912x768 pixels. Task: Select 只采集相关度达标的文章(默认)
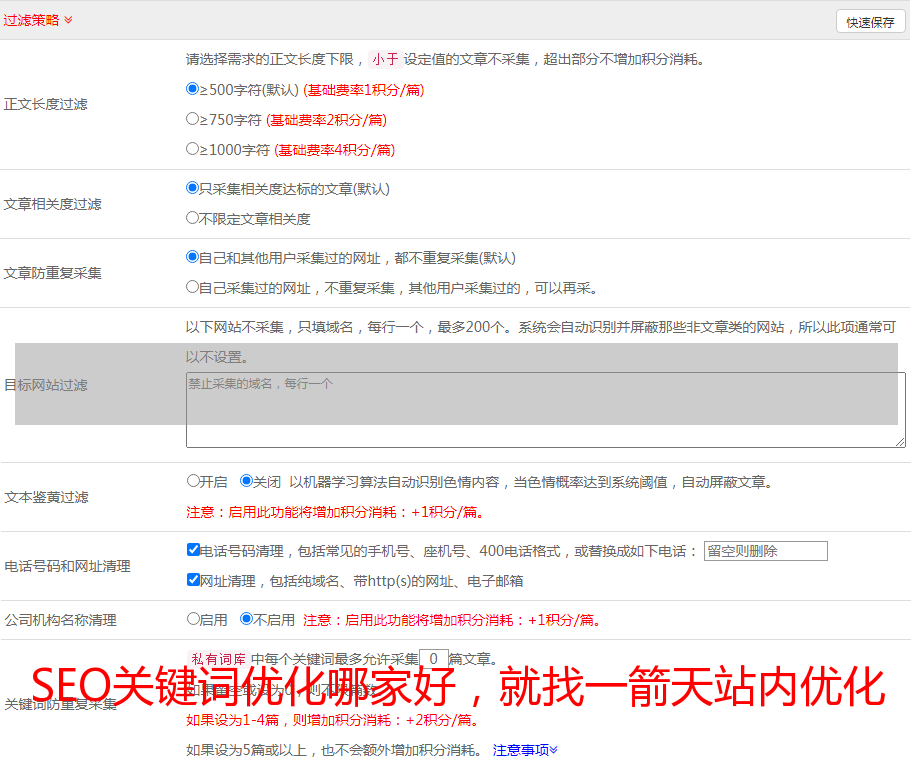coord(192,188)
